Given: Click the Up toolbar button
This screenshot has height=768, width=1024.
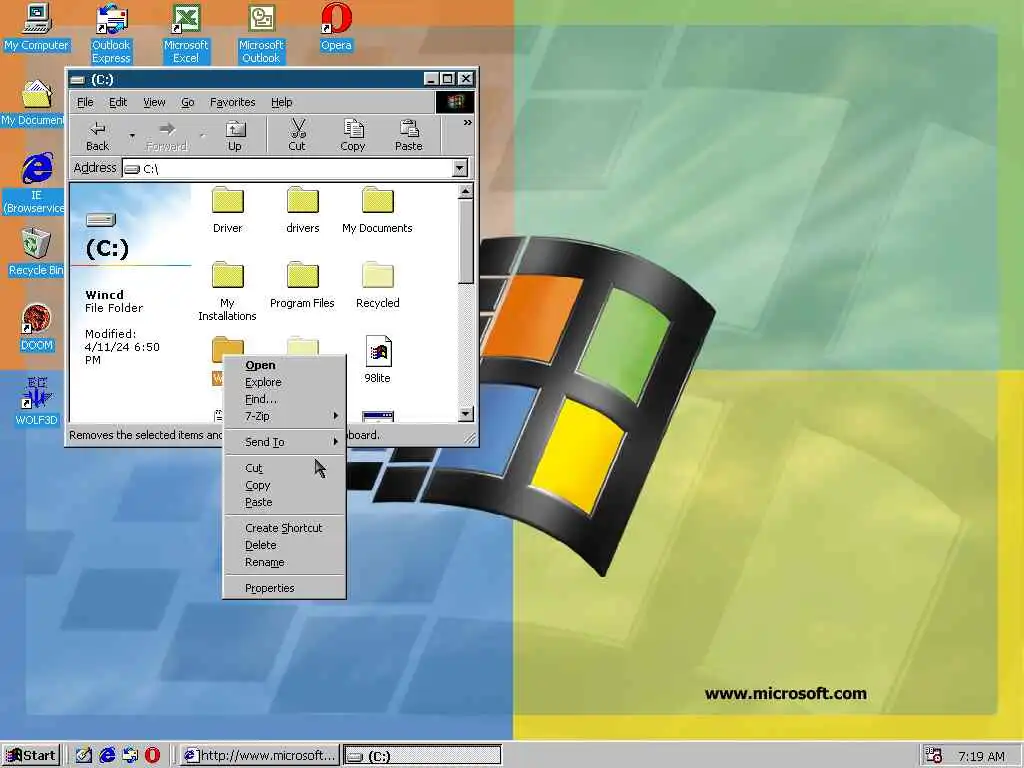Looking at the screenshot, I should pos(234,136).
